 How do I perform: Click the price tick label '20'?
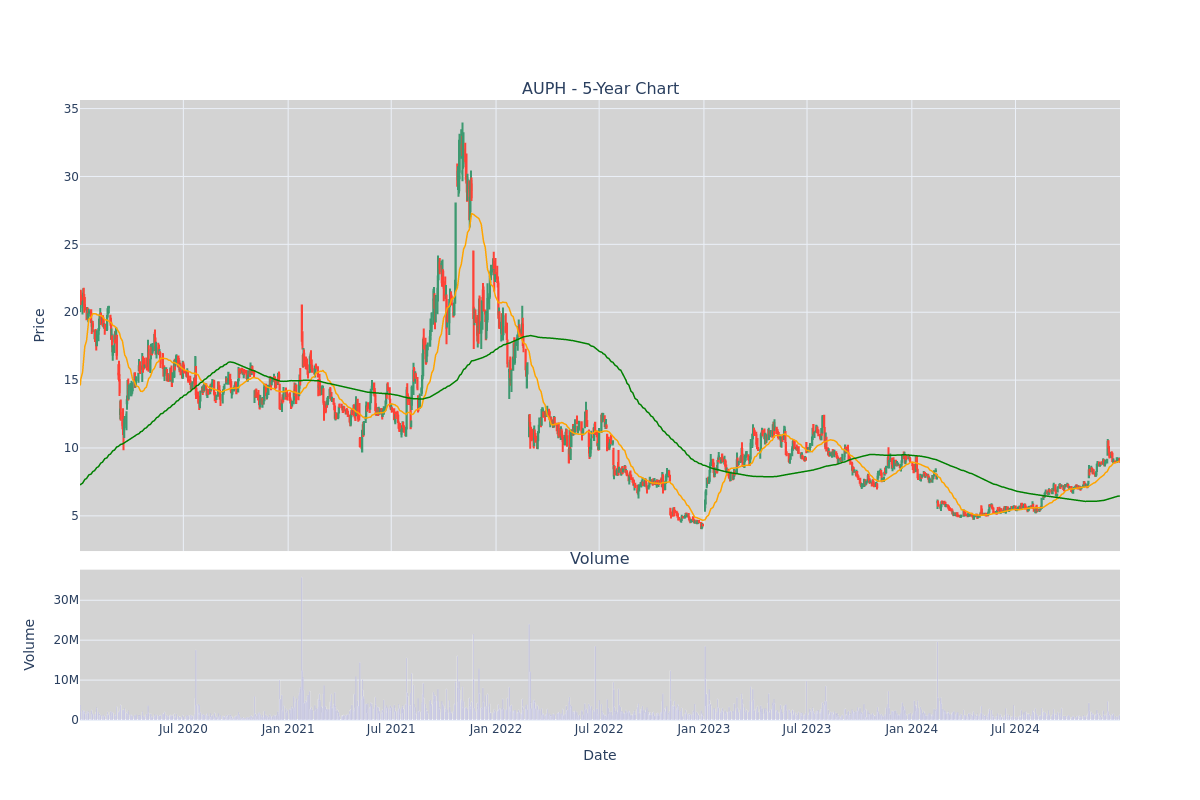72,312
